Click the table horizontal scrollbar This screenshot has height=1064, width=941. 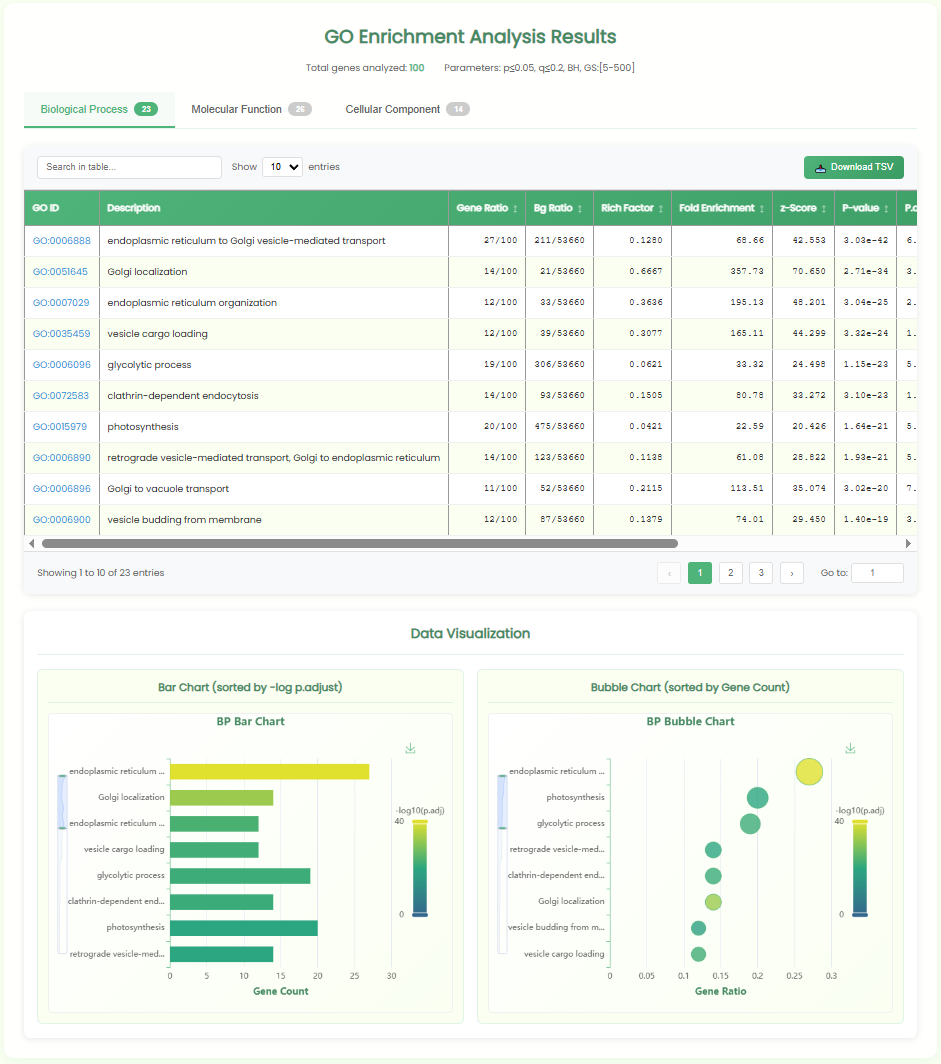[x=360, y=544]
